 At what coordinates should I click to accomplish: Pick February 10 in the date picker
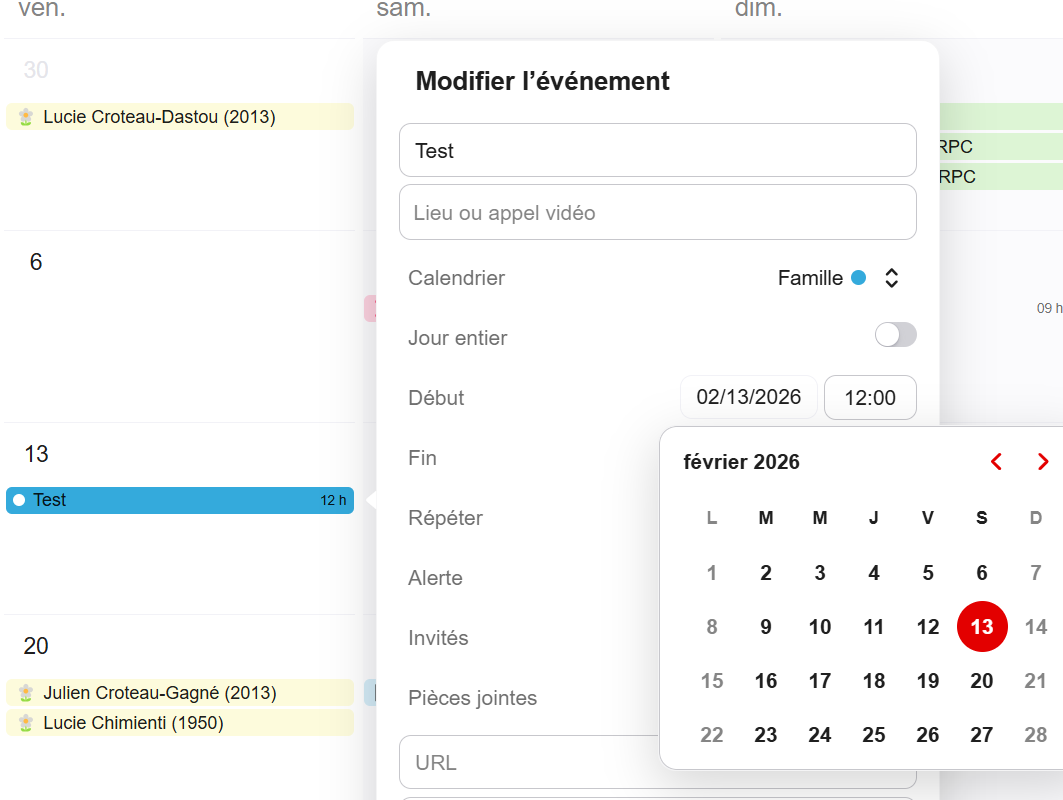[x=820, y=627]
